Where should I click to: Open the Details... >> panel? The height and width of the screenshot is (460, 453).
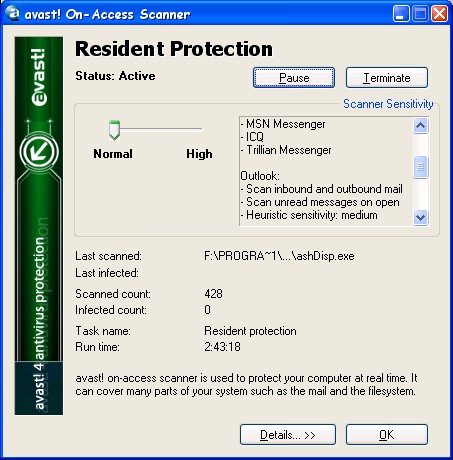click(x=288, y=435)
